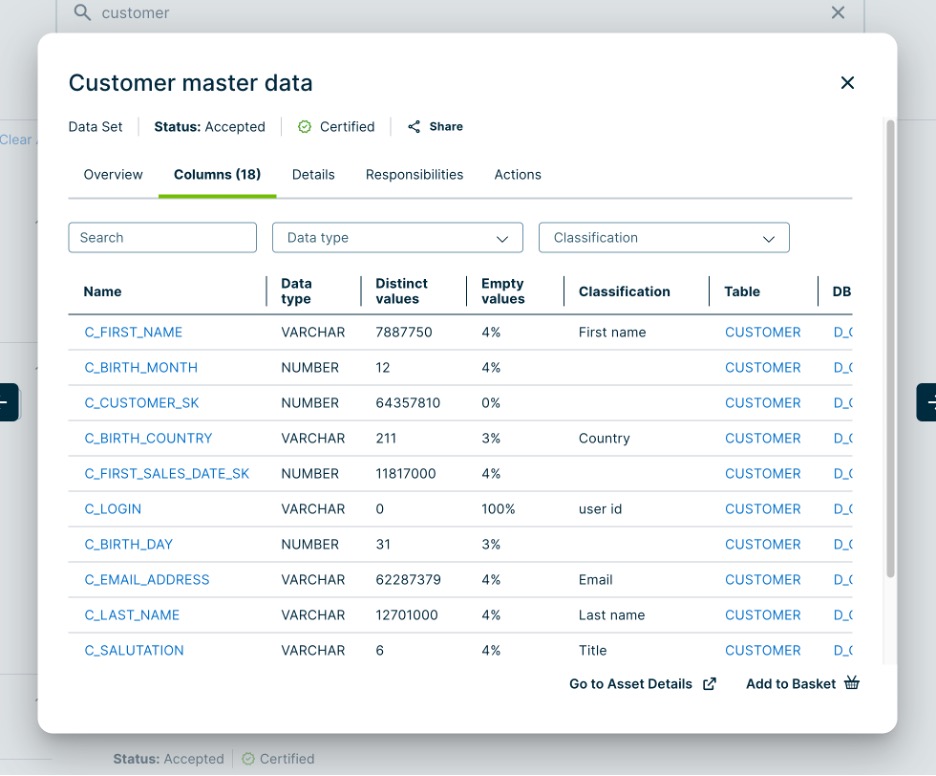The height and width of the screenshot is (776, 936).
Task: Click the Certified badge checkmark icon
Action: tap(303, 126)
